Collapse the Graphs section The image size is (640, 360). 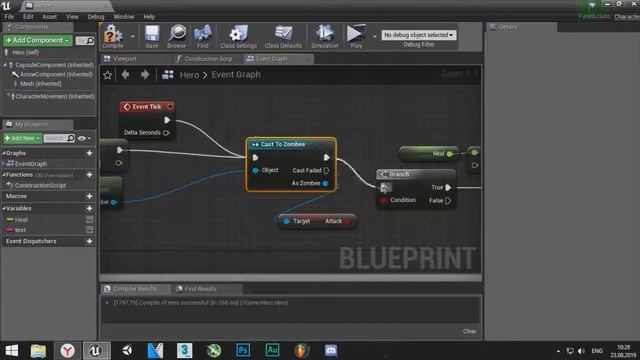point(4,153)
